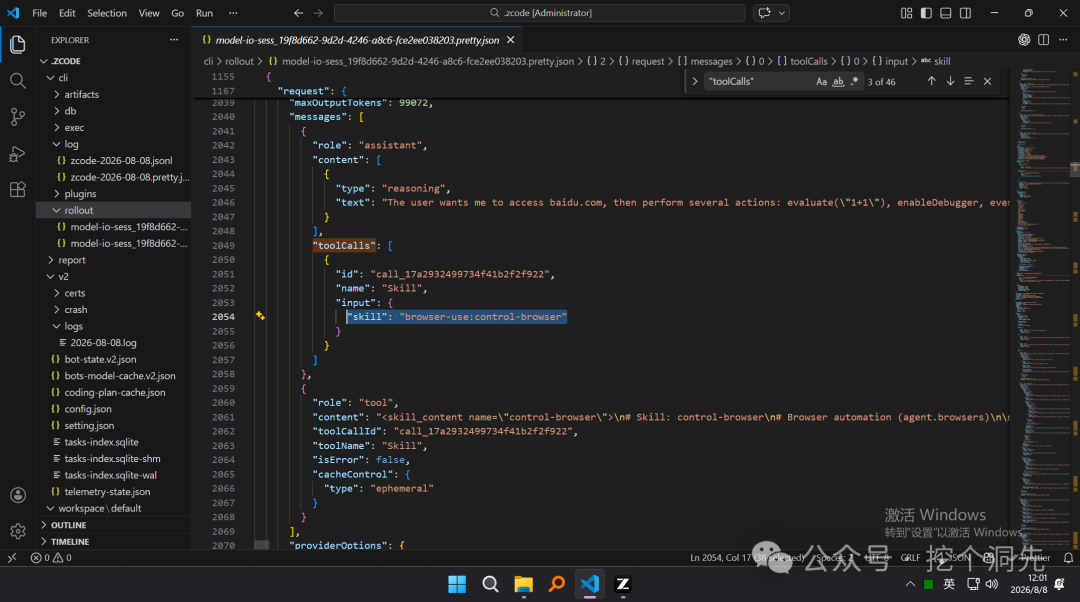Open the Manage gear icon

pos(18,531)
